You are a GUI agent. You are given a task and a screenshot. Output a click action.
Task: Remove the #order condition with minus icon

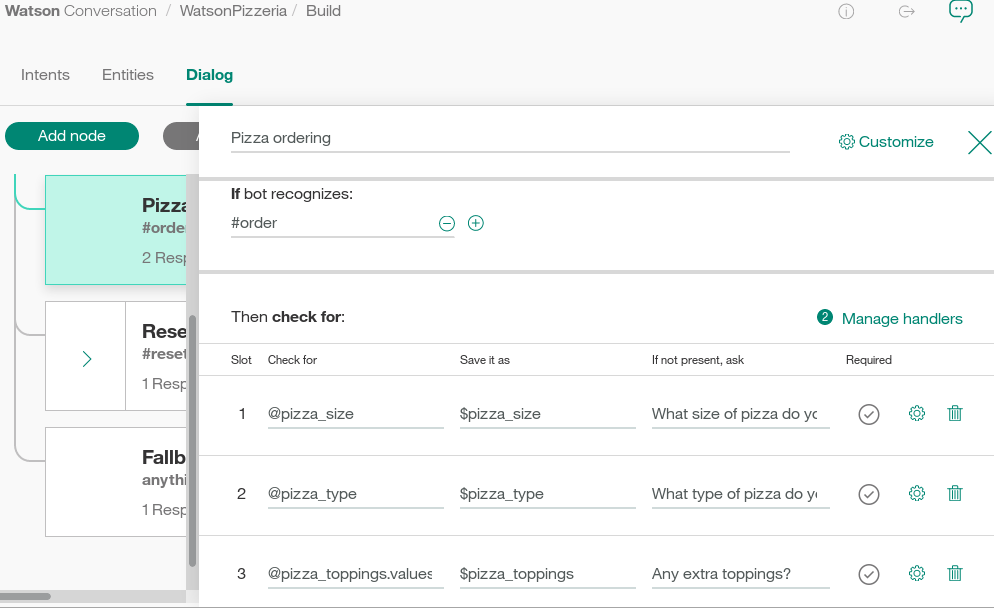447,224
